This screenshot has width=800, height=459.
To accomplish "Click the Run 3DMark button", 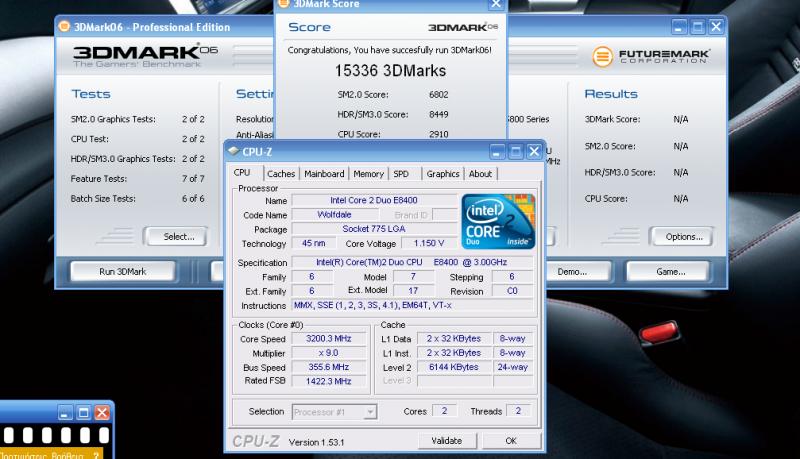I will tap(122, 271).
